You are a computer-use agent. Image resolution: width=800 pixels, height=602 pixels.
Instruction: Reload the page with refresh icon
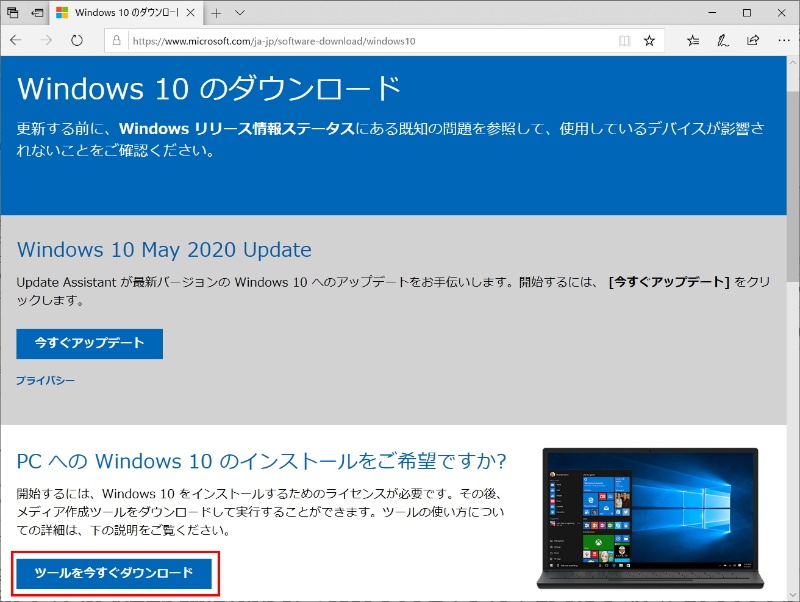coord(77,41)
